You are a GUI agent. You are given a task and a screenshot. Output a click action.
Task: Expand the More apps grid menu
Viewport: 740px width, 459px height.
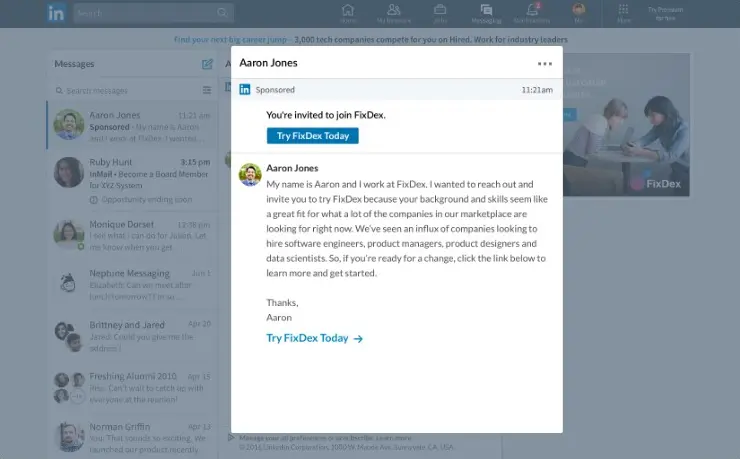(x=625, y=13)
